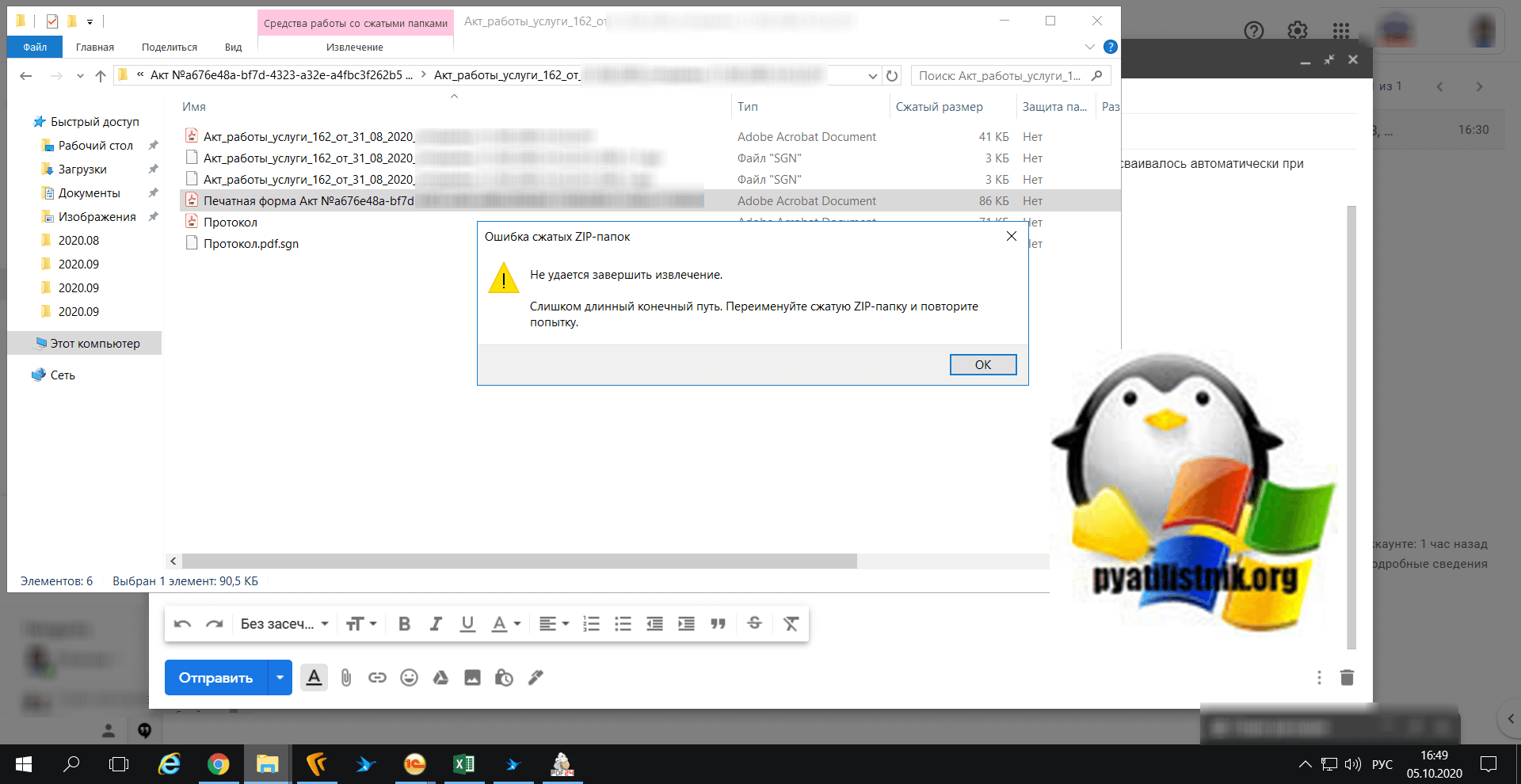Open text color dropdown in compose
The height and width of the screenshot is (784, 1521).
click(x=505, y=624)
